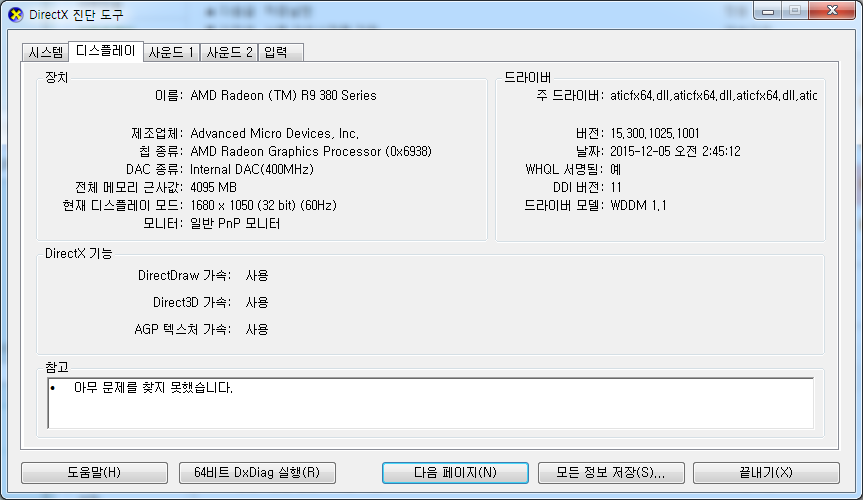Click the DirectDraw 가속 label
The height and width of the screenshot is (500, 863).
coord(185,275)
